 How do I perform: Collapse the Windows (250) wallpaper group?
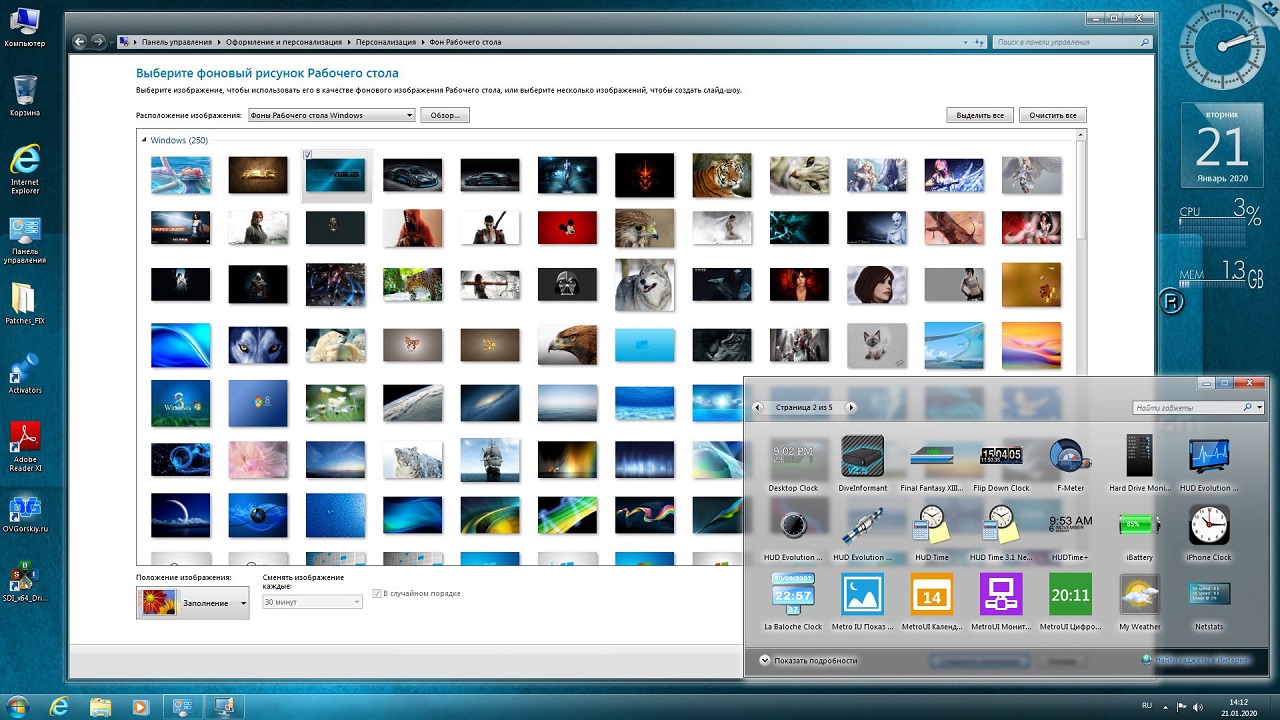[x=144, y=141]
